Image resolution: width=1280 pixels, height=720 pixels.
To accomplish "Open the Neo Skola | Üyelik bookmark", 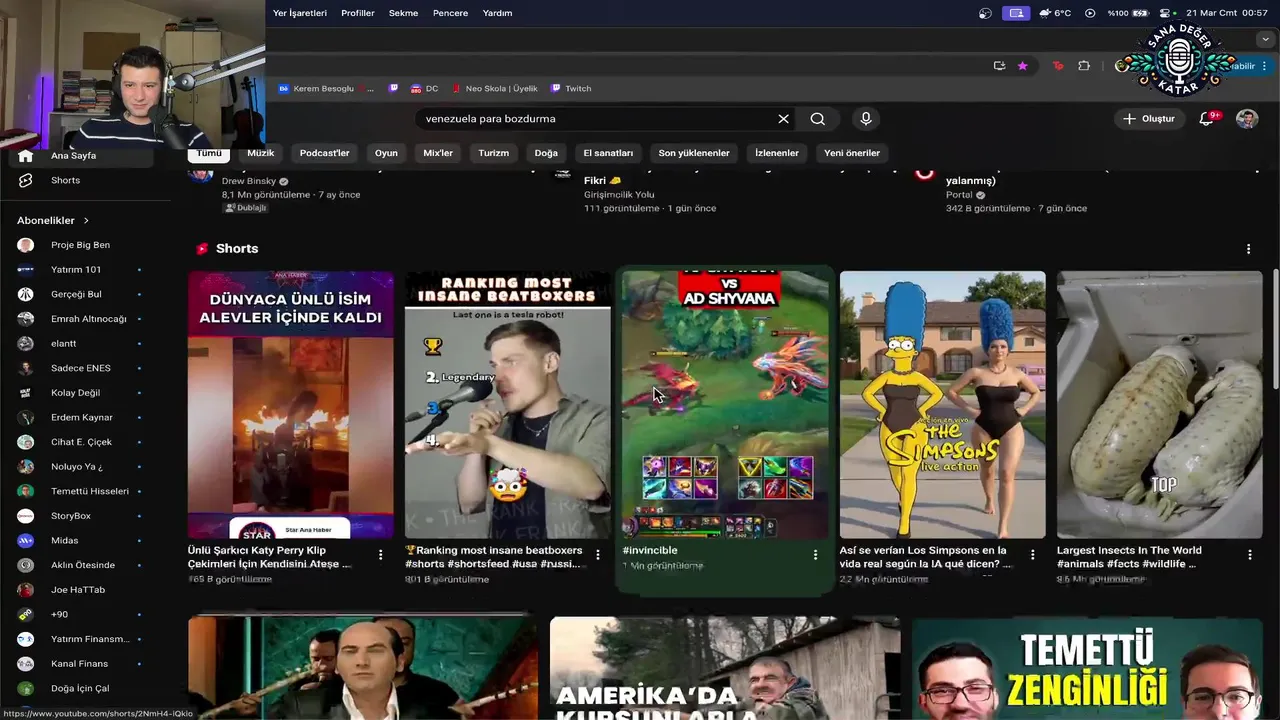I will point(494,89).
